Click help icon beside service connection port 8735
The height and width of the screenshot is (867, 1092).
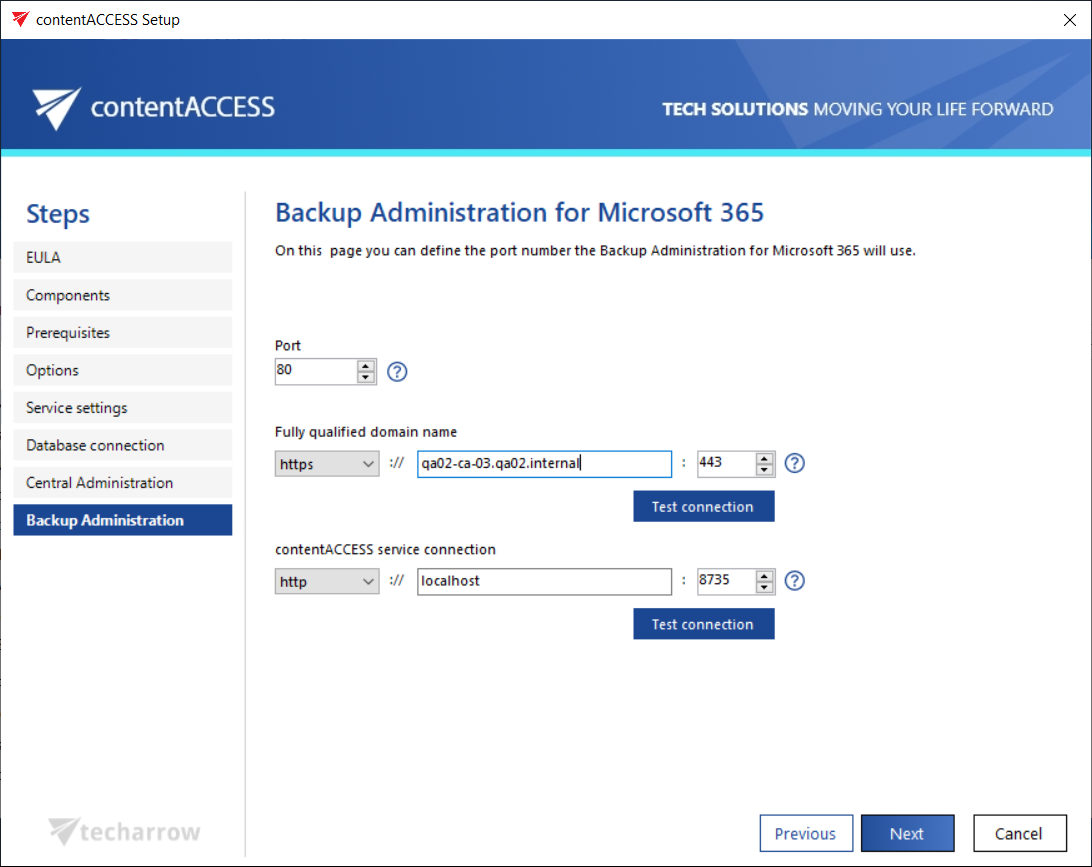(795, 581)
